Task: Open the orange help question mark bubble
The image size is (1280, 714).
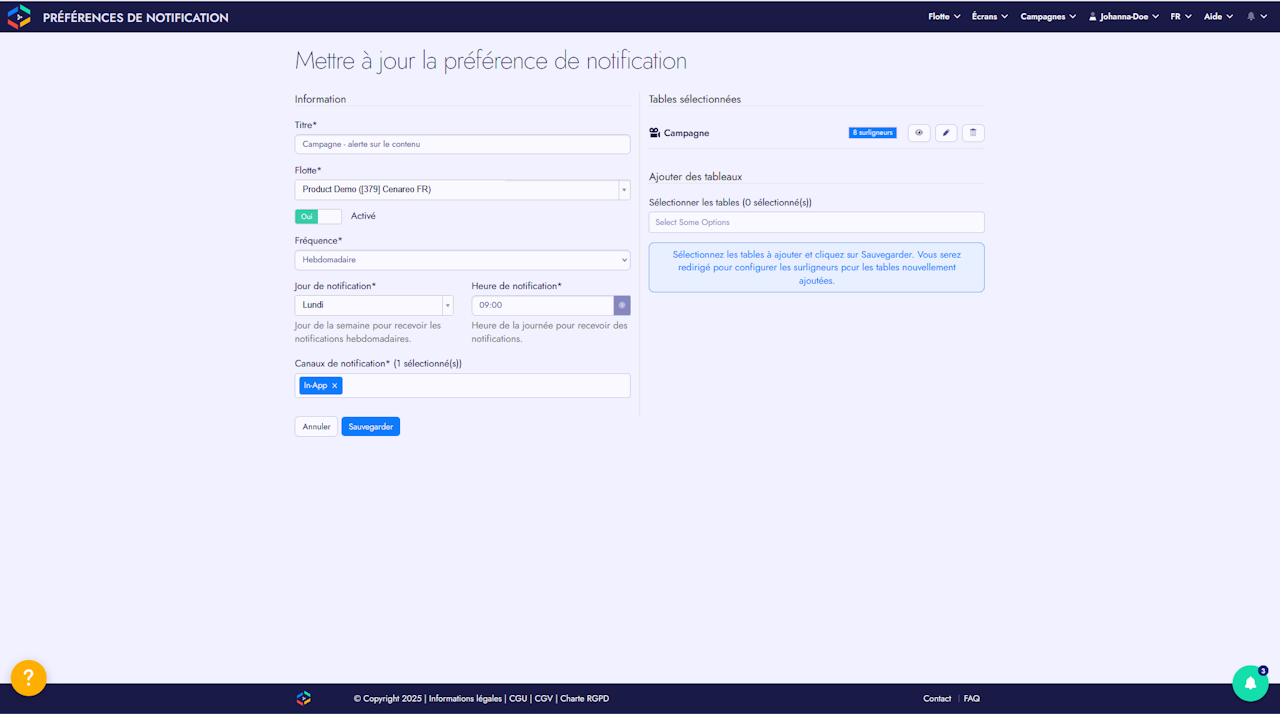Action: [29, 678]
